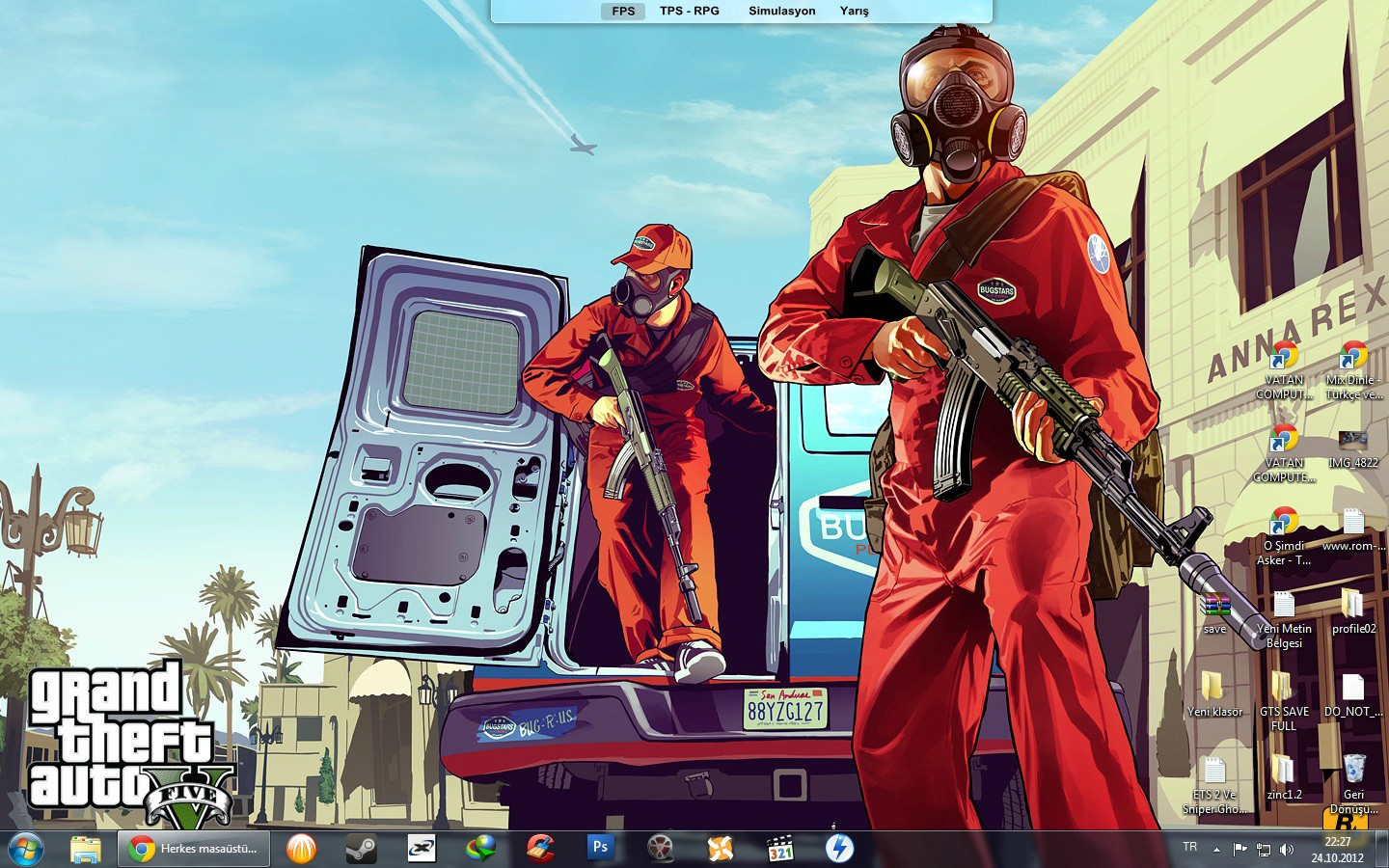Select the 'DO_NOT_...' file

click(x=1353, y=695)
